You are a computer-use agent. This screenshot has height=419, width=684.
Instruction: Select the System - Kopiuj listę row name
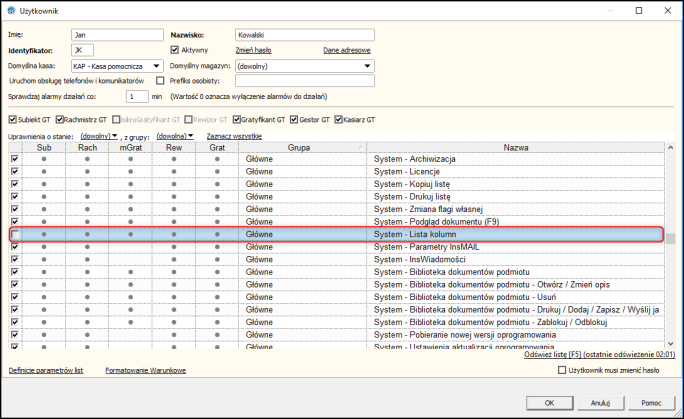pos(411,184)
